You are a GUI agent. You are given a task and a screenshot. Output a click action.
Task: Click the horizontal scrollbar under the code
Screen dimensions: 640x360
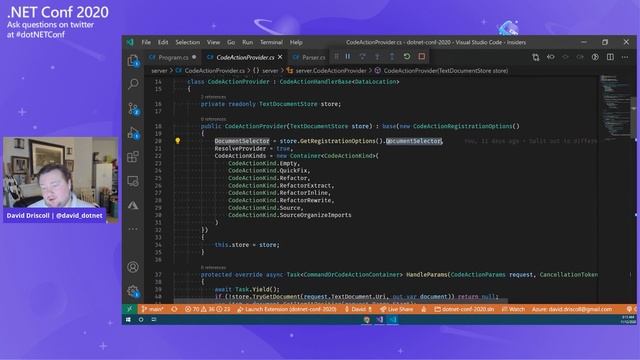tap(341, 301)
